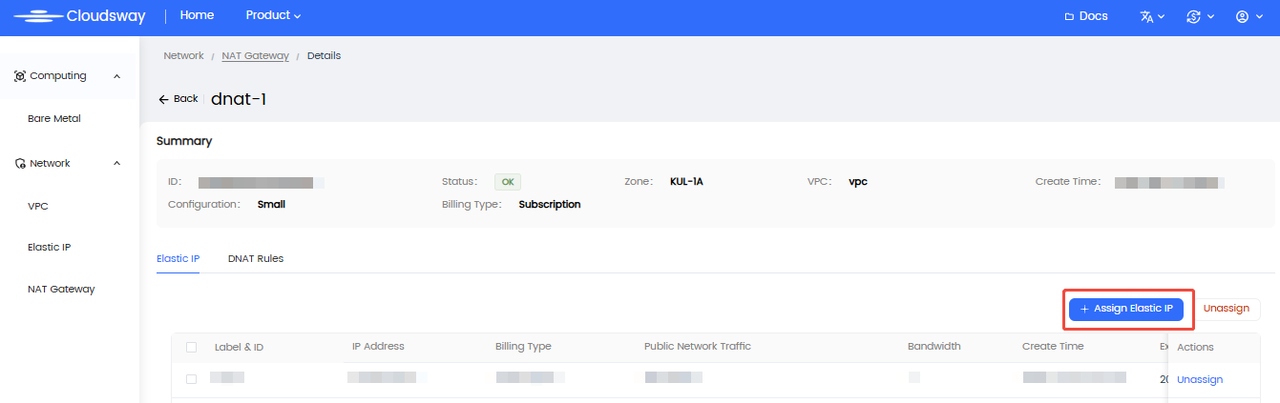Go back using the Back arrow
This screenshot has height=403, width=1280.
[164, 99]
